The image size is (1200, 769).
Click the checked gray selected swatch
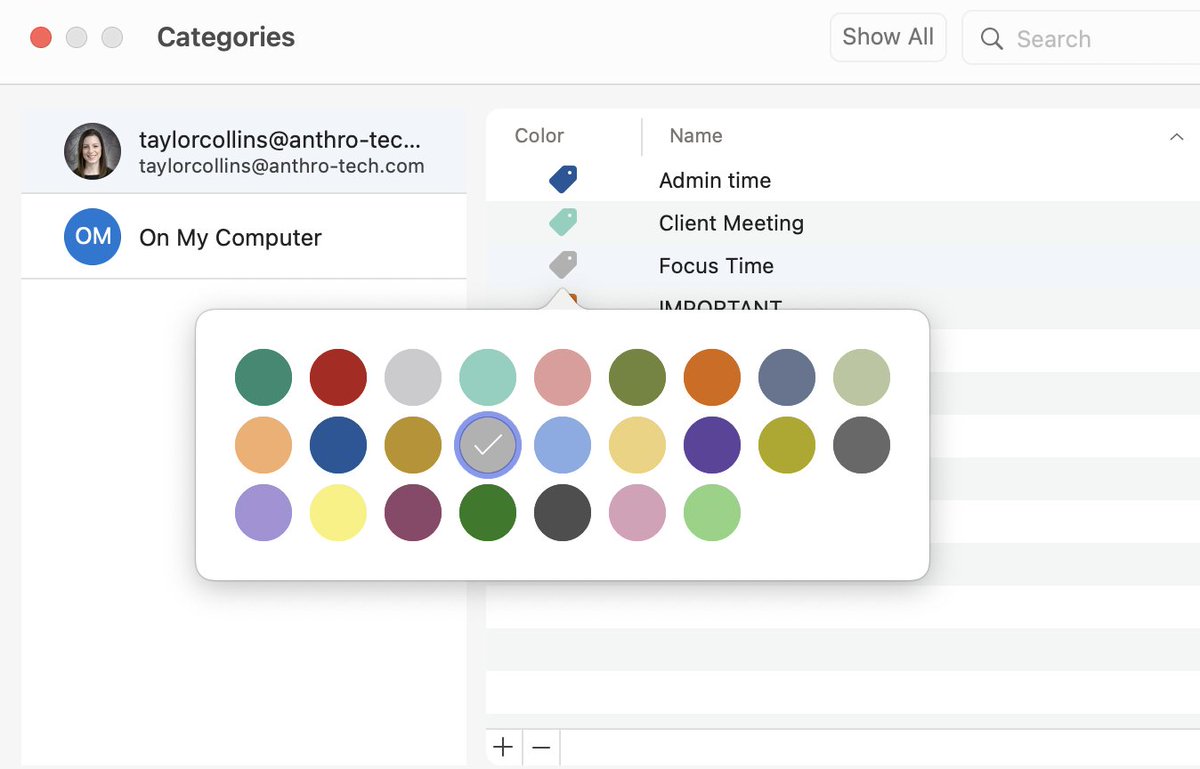point(488,445)
